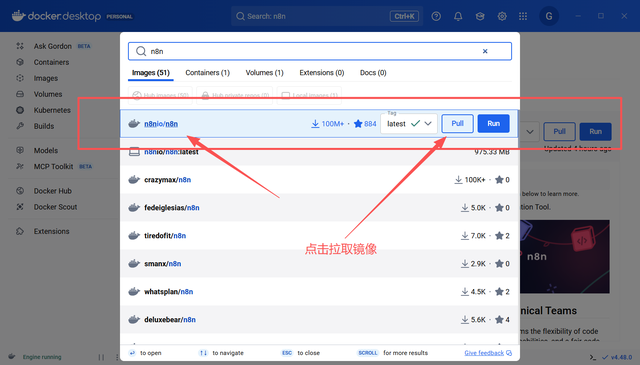
Task: Pull the n8nio/n8n image
Action: click(458, 124)
